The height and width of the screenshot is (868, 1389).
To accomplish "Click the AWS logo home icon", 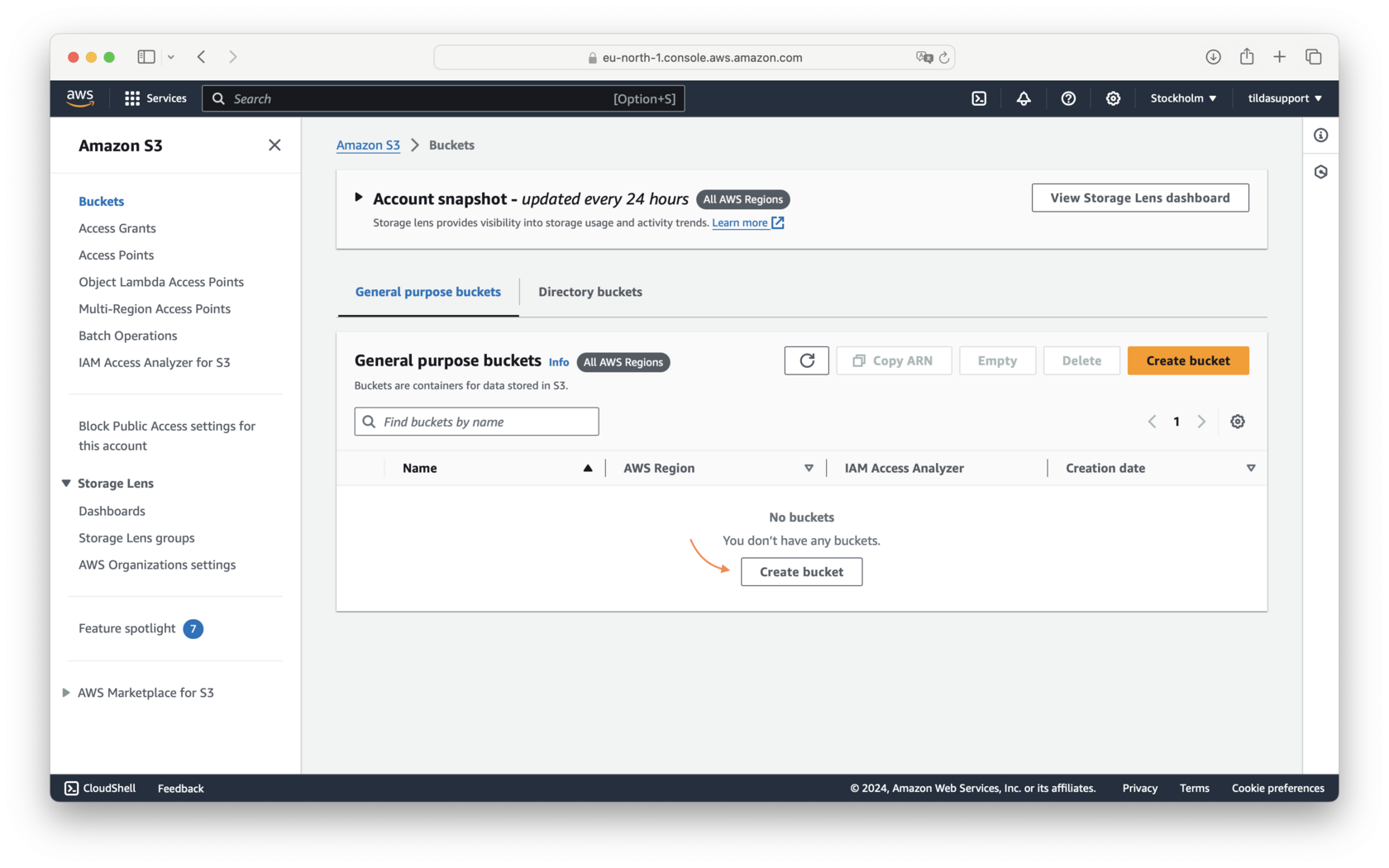I will pyautogui.click(x=80, y=98).
